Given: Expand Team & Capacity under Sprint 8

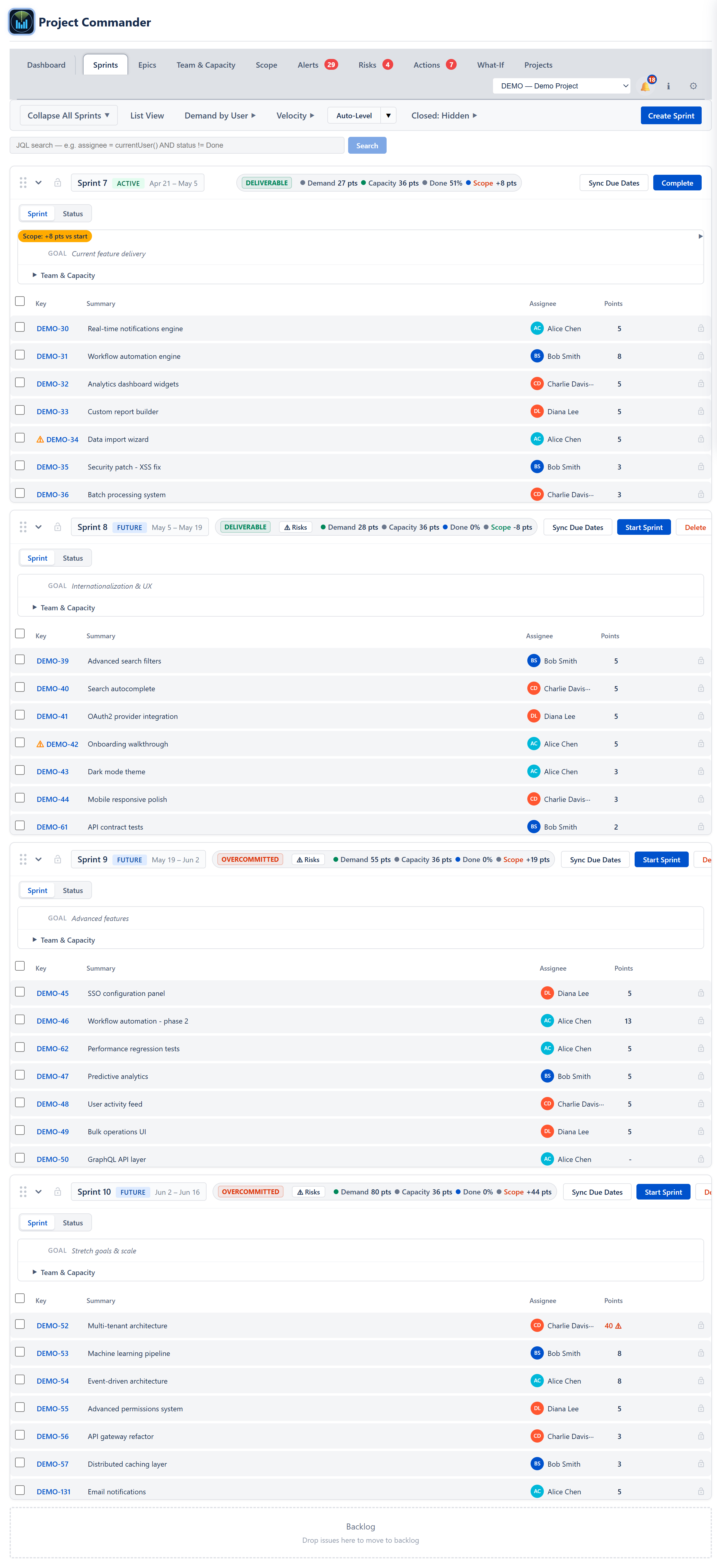Looking at the screenshot, I should (64, 608).
